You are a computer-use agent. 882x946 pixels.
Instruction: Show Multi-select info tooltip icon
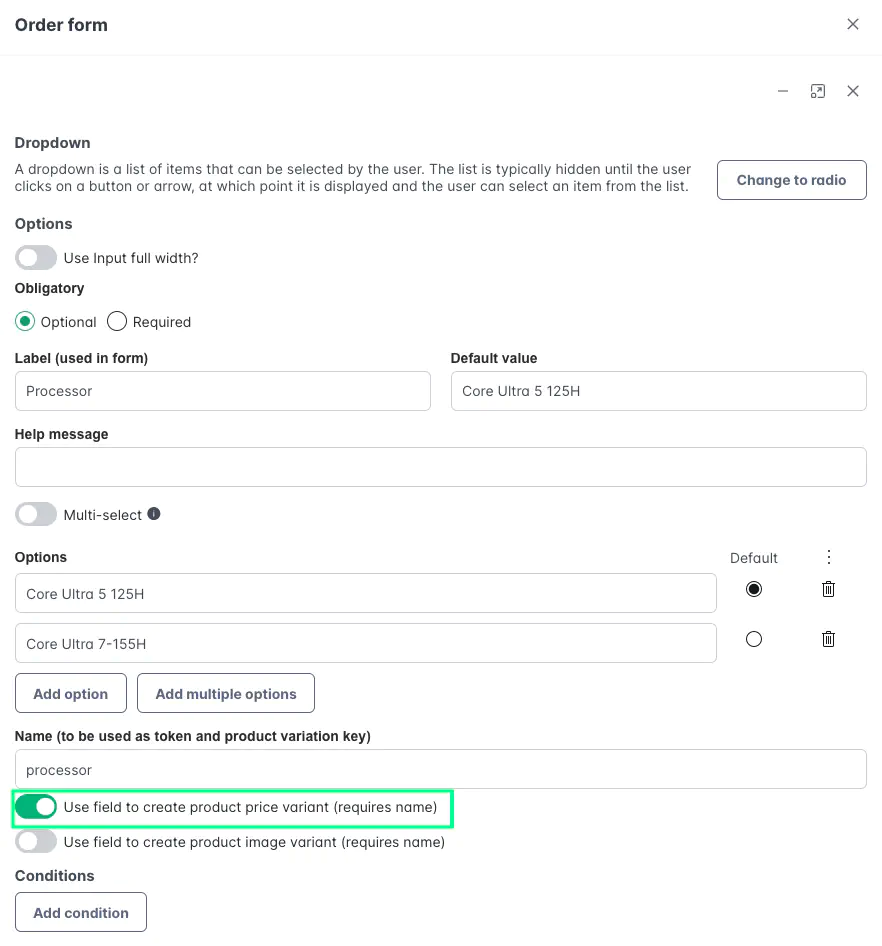pos(154,513)
